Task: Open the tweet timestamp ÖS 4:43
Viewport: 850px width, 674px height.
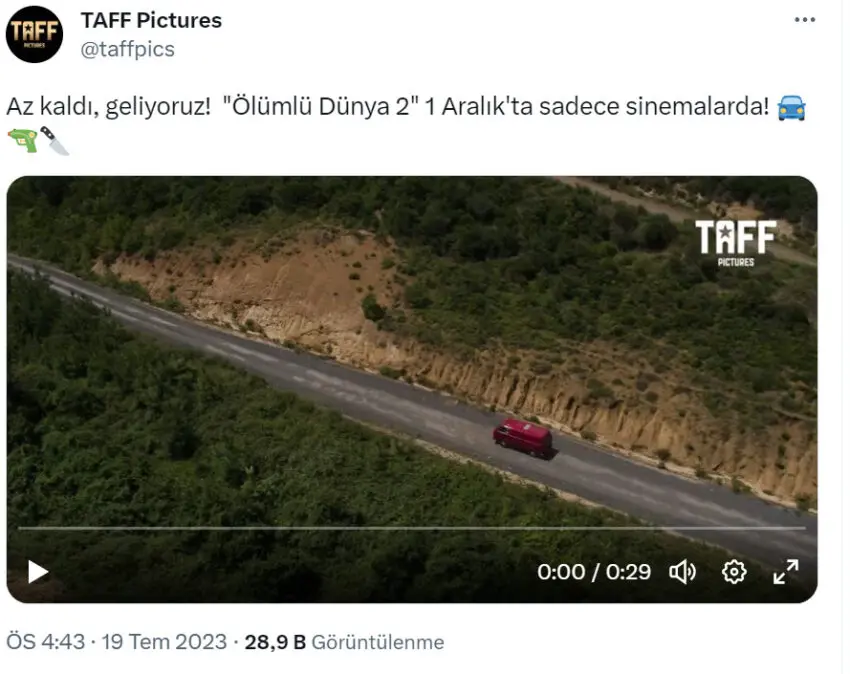Action: tap(46, 642)
